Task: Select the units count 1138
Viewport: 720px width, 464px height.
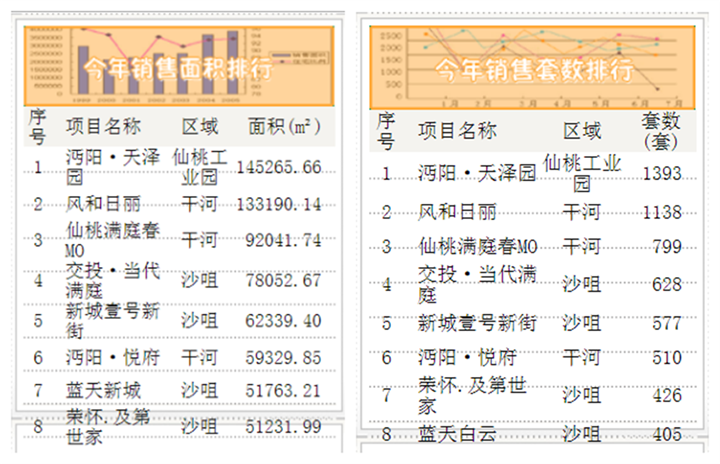Action: (662, 212)
